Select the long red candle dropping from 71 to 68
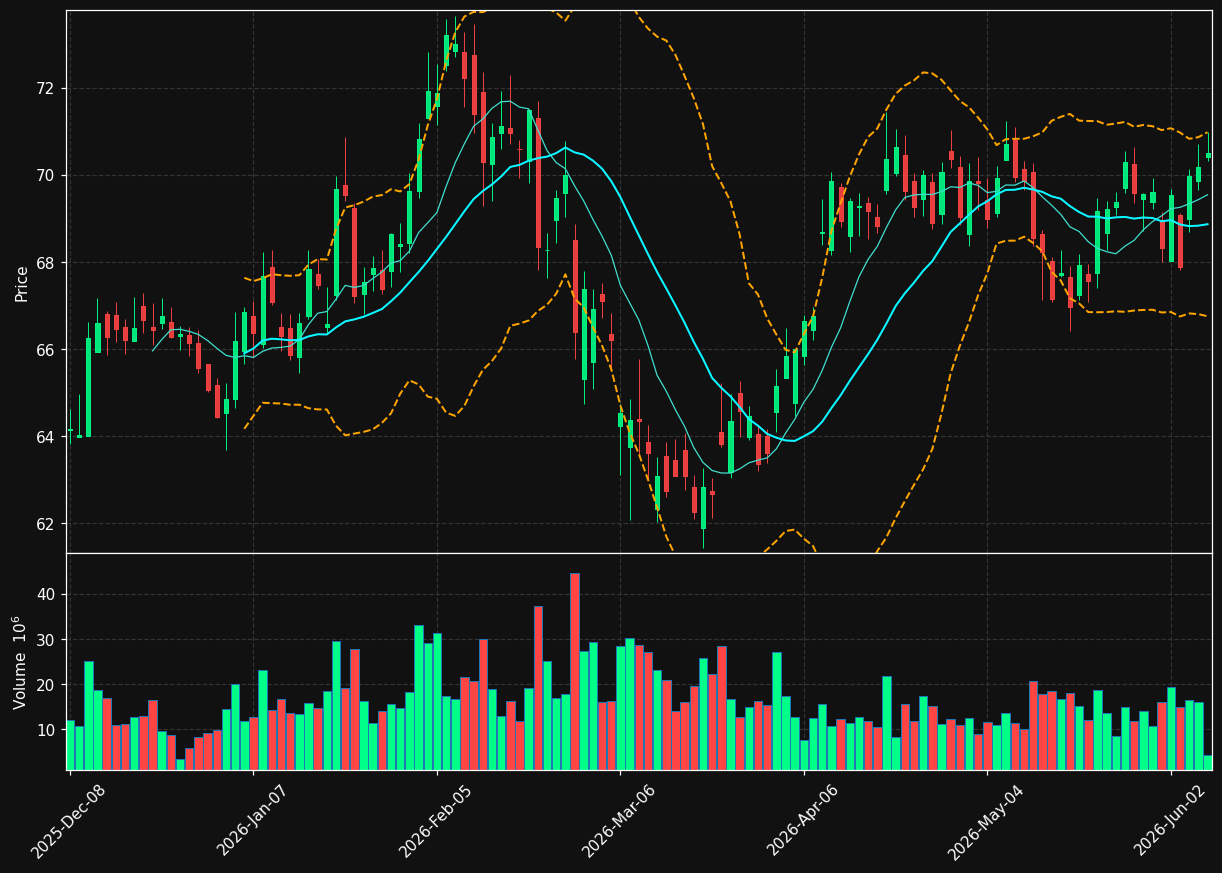 click(x=538, y=183)
